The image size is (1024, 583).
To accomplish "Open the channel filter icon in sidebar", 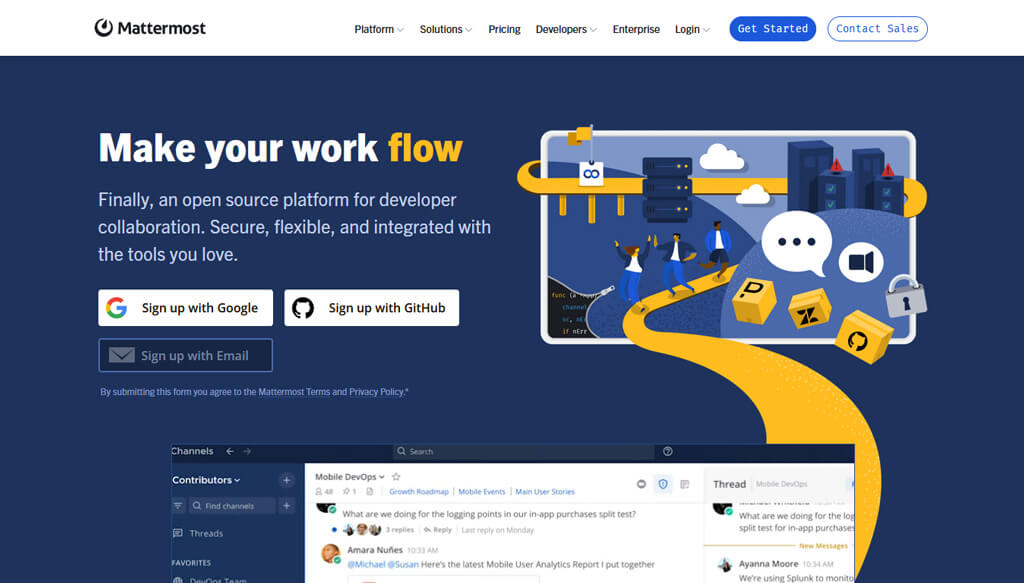I will [178, 506].
